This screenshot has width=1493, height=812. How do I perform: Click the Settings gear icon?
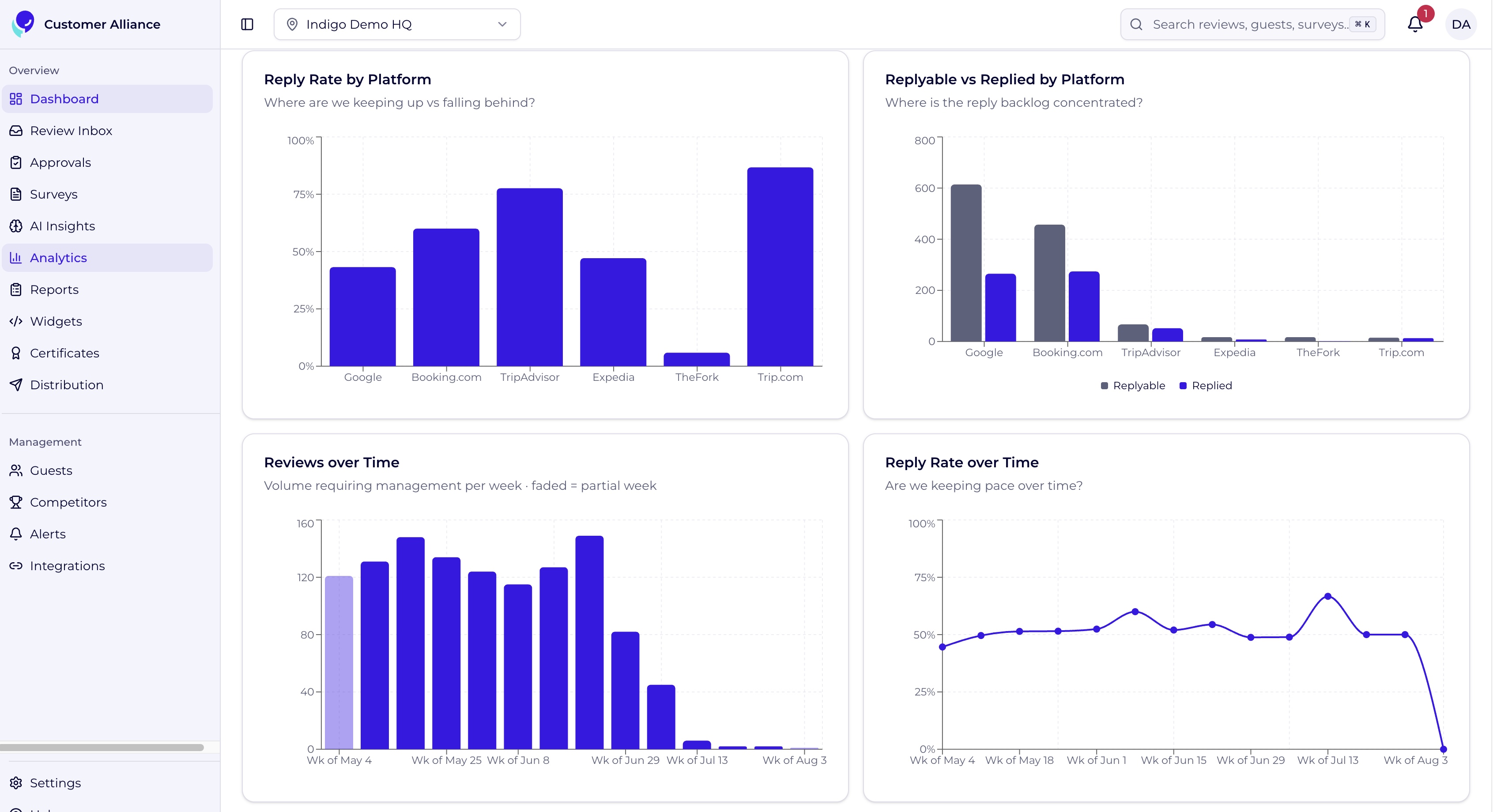[x=15, y=783]
